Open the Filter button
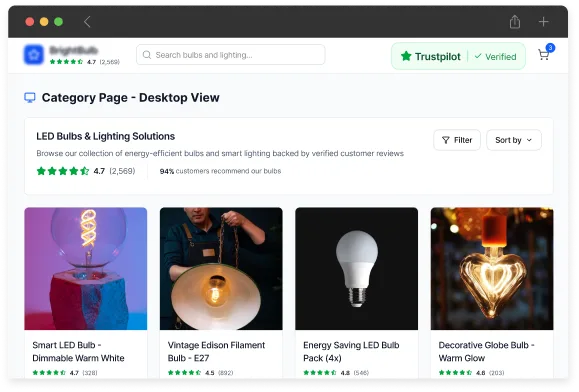 457,140
